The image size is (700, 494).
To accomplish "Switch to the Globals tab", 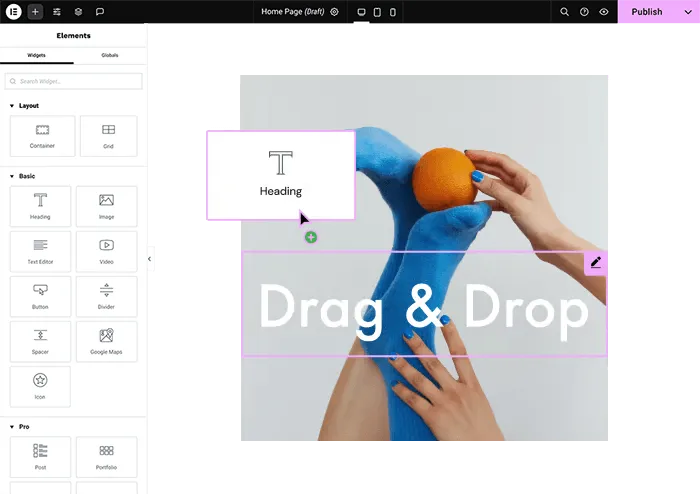I will click(110, 55).
